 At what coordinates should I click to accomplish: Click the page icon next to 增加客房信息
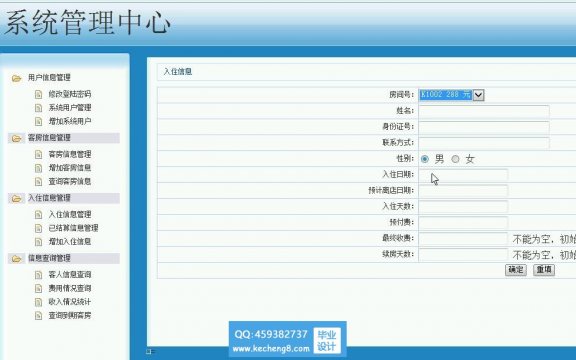click(x=39, y=168)
